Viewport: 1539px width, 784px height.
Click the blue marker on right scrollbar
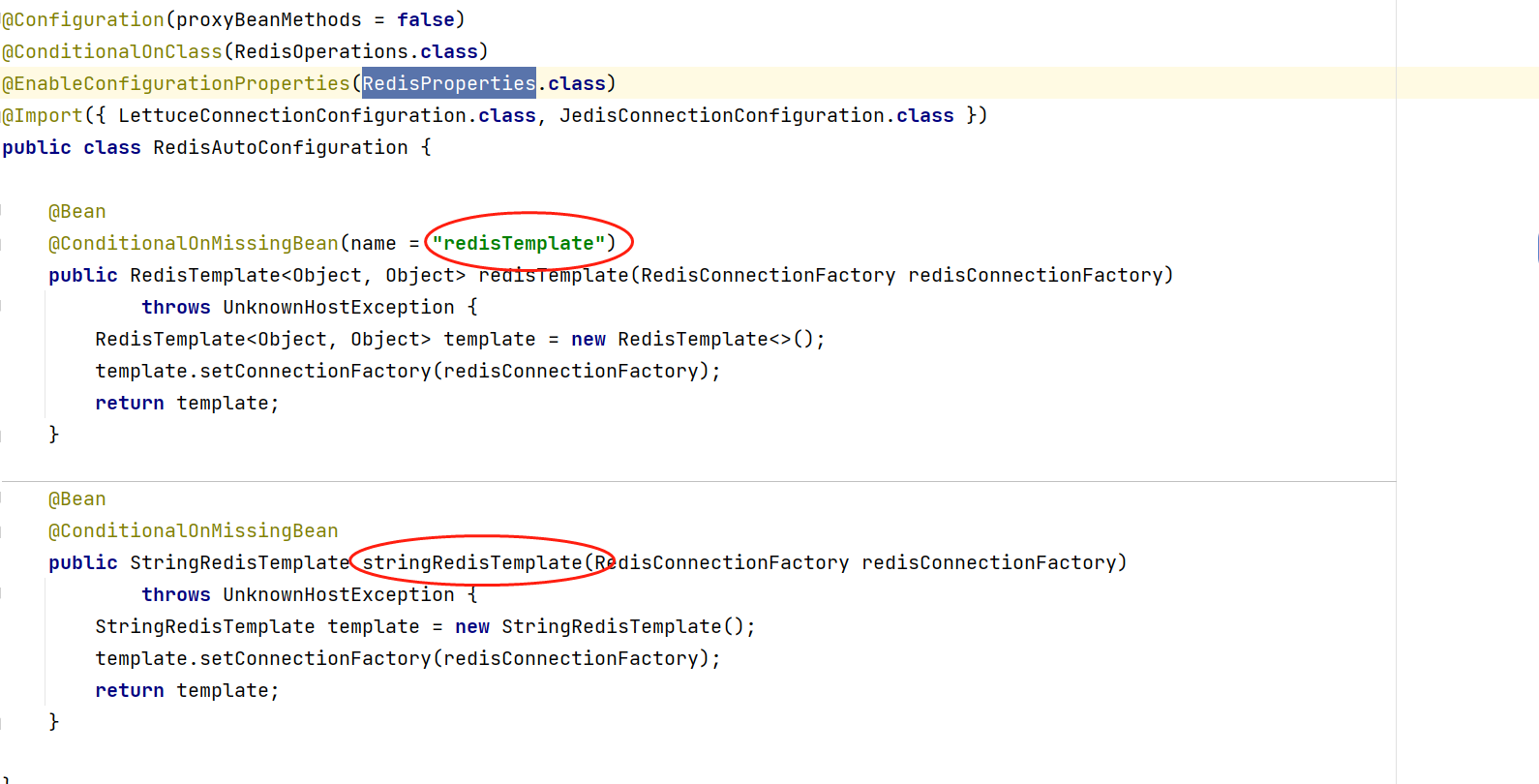pyautogui.click(x=1536, y=248)
